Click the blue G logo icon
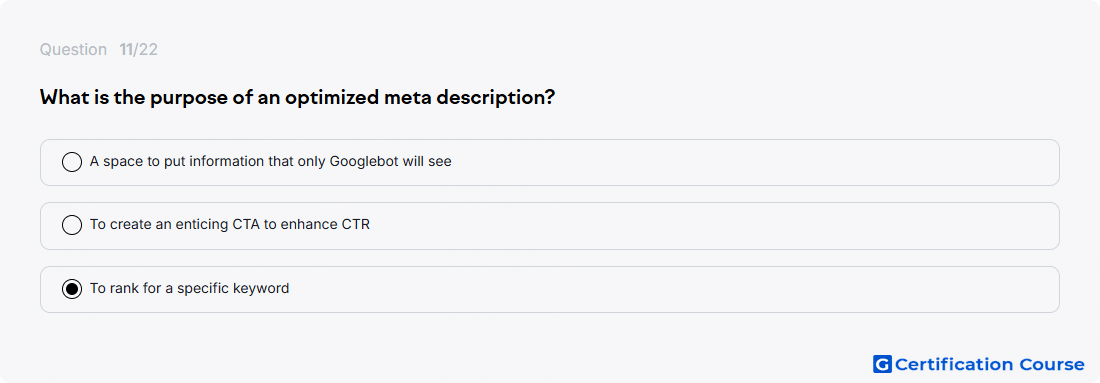The width and height of the screenshot is (1100, 383). [x=882, y=364]
